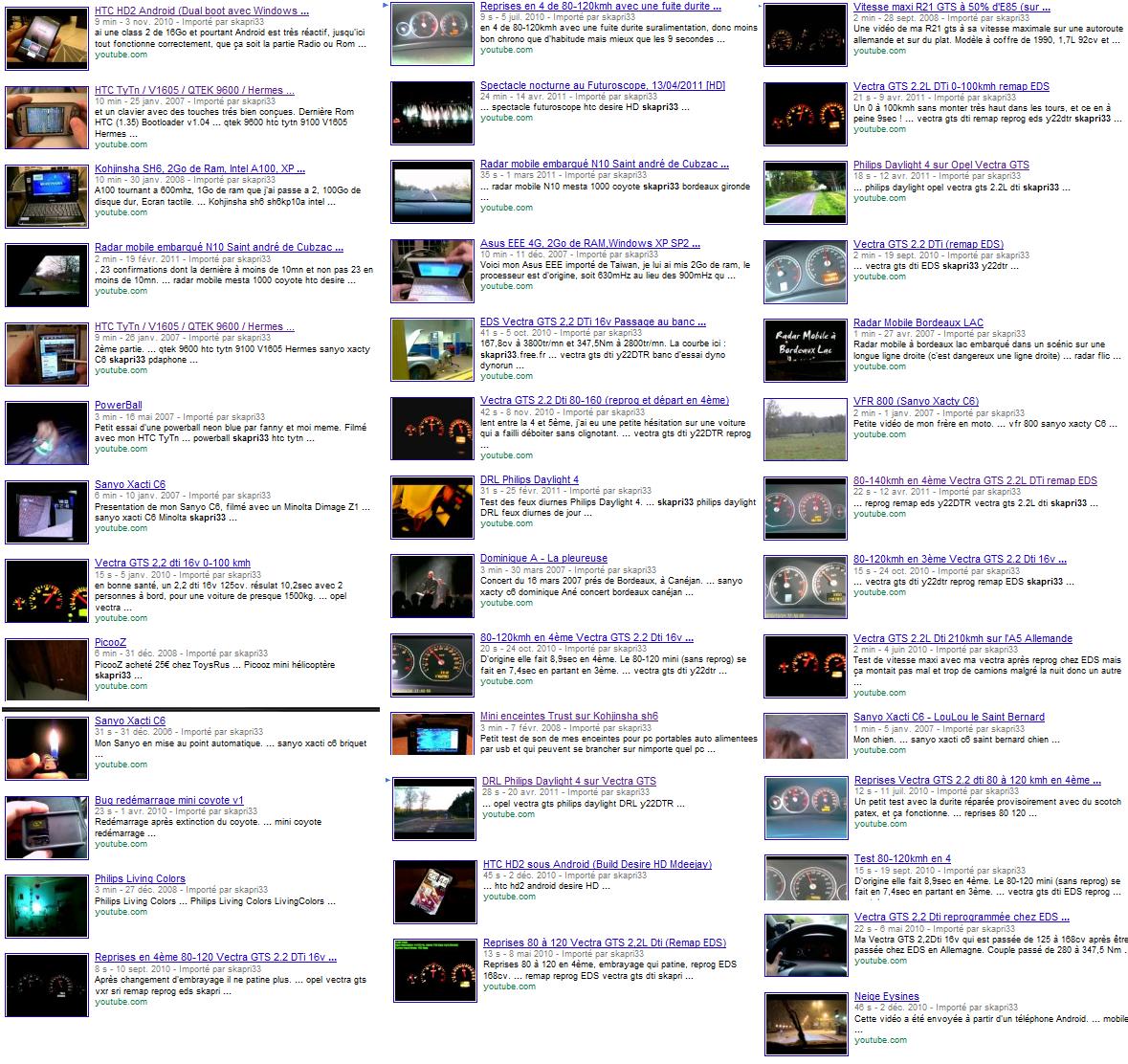Image resolution: width=1128 pixels, height=1064 pixels.
Task: Click 'Vectra GTS 2.2L Dti 210kmh sur l'A5 Allemande' title
Action: tap(962, 638)
